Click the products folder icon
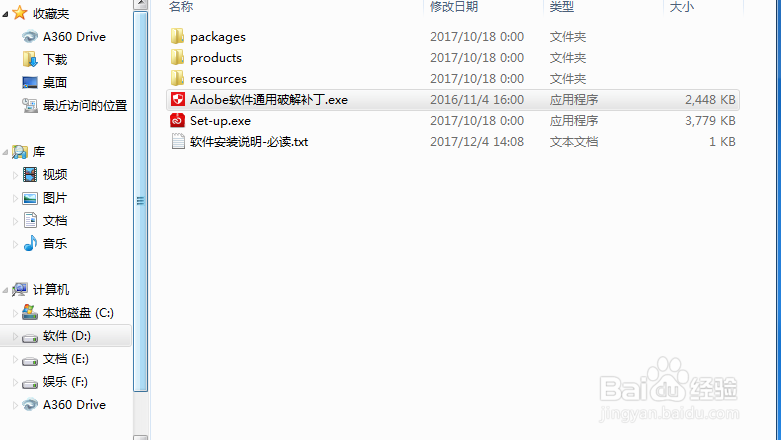 [x=177, y=57]
